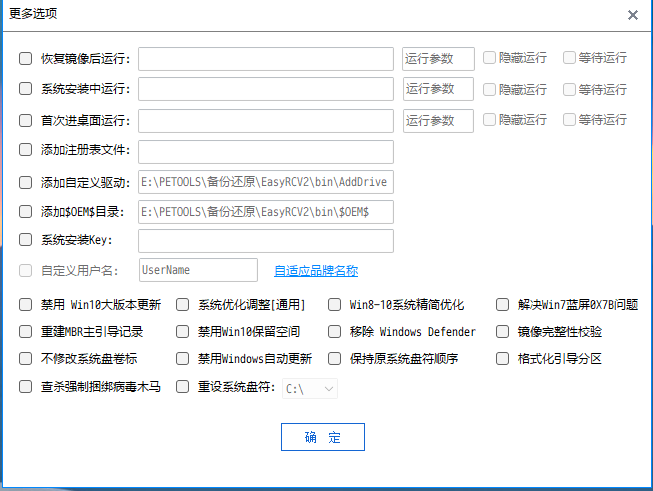The width and height of the screenshot is (653, 491).
Task: Open the C:\ drive letter dropdown
Action: [310, 389]
